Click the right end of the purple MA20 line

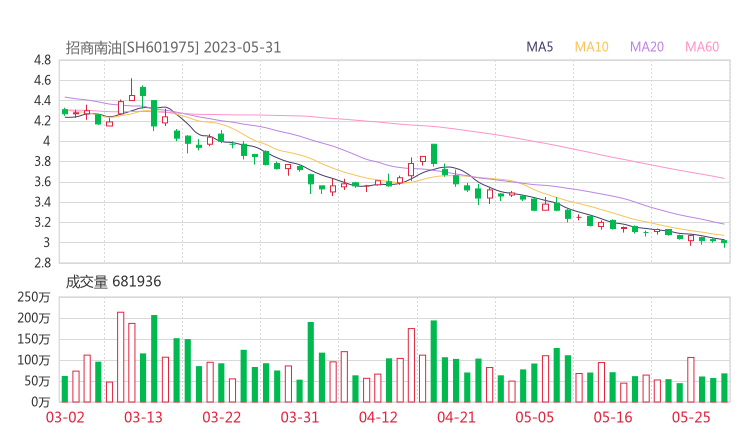[x=723, y=223]
